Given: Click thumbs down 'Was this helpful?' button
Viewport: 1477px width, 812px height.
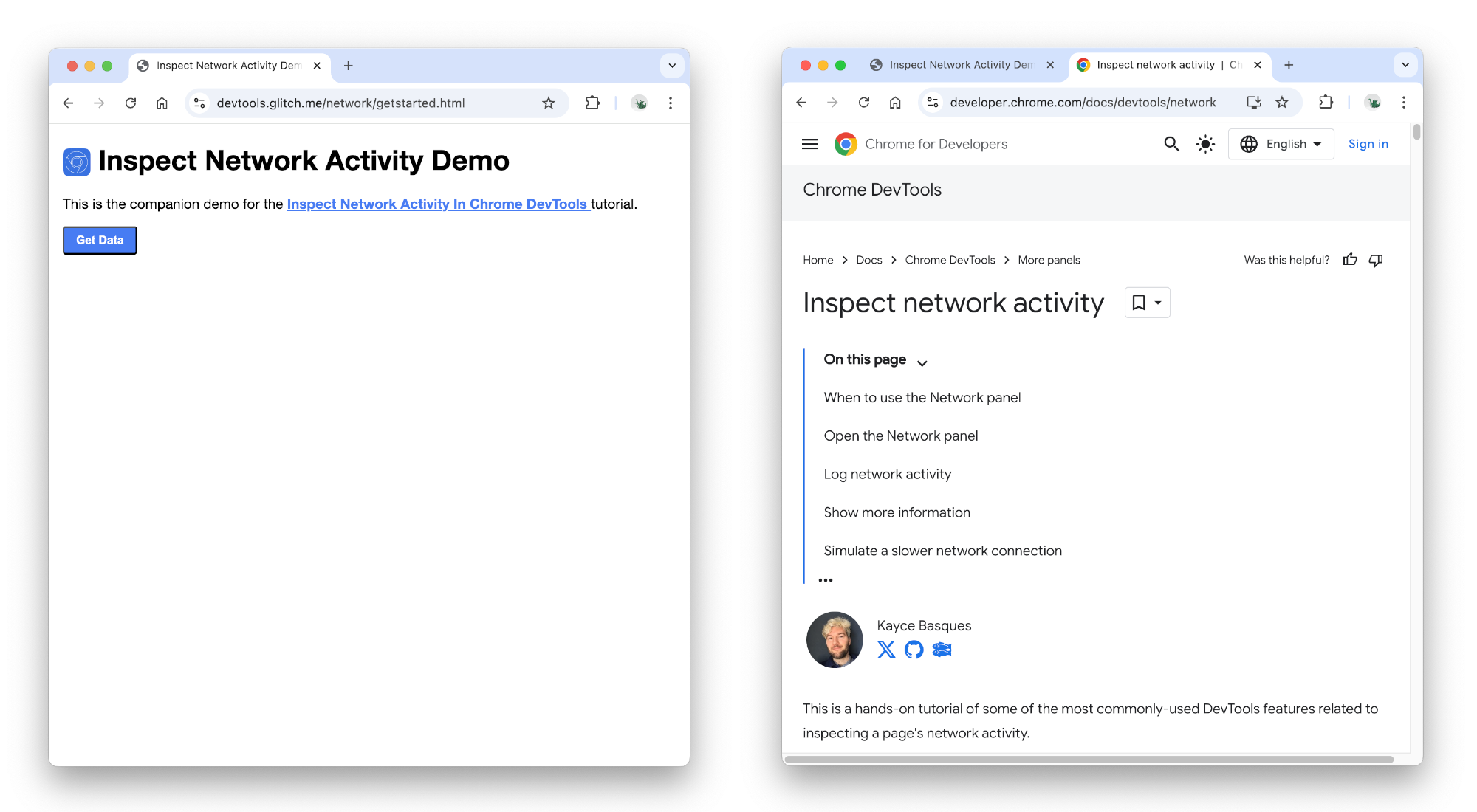Looking at the screenshot, I should coord(1378,260).
